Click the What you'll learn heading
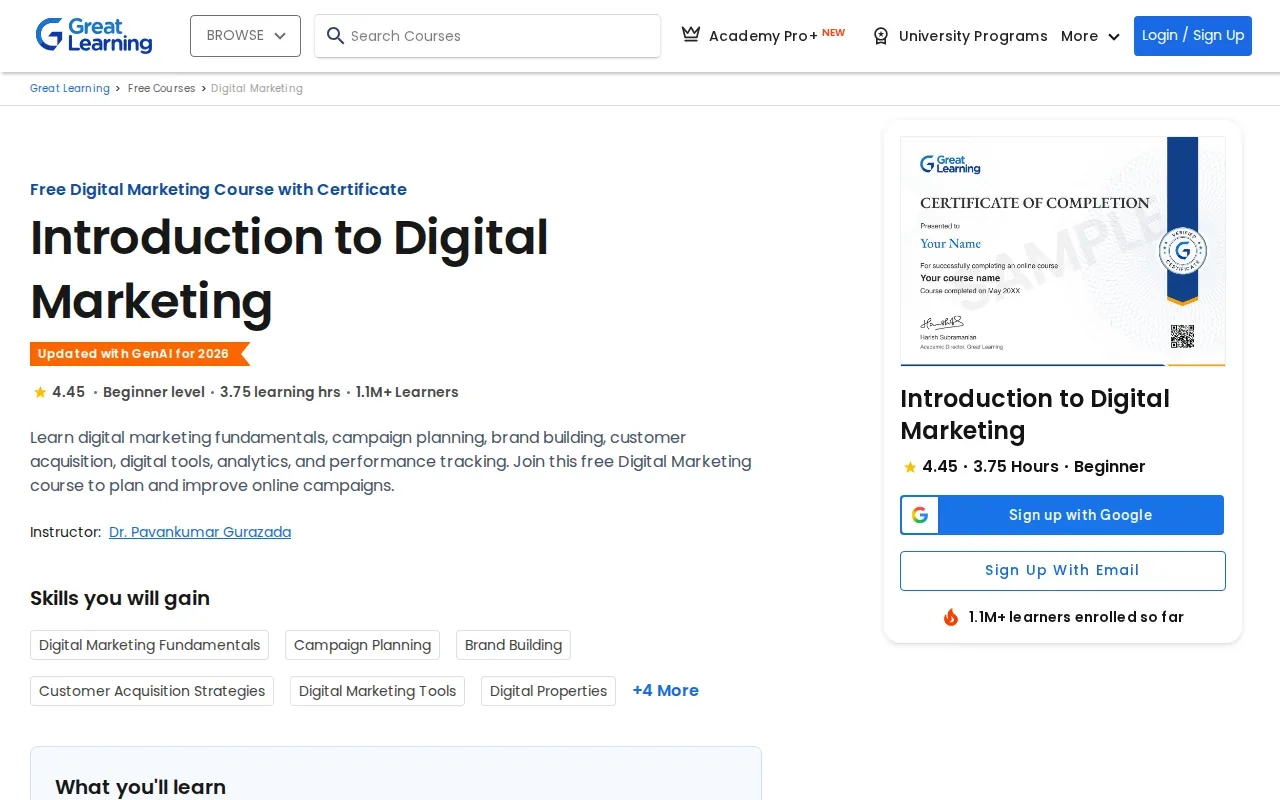This screenshot has height=800, width=1280. (140, 787)
